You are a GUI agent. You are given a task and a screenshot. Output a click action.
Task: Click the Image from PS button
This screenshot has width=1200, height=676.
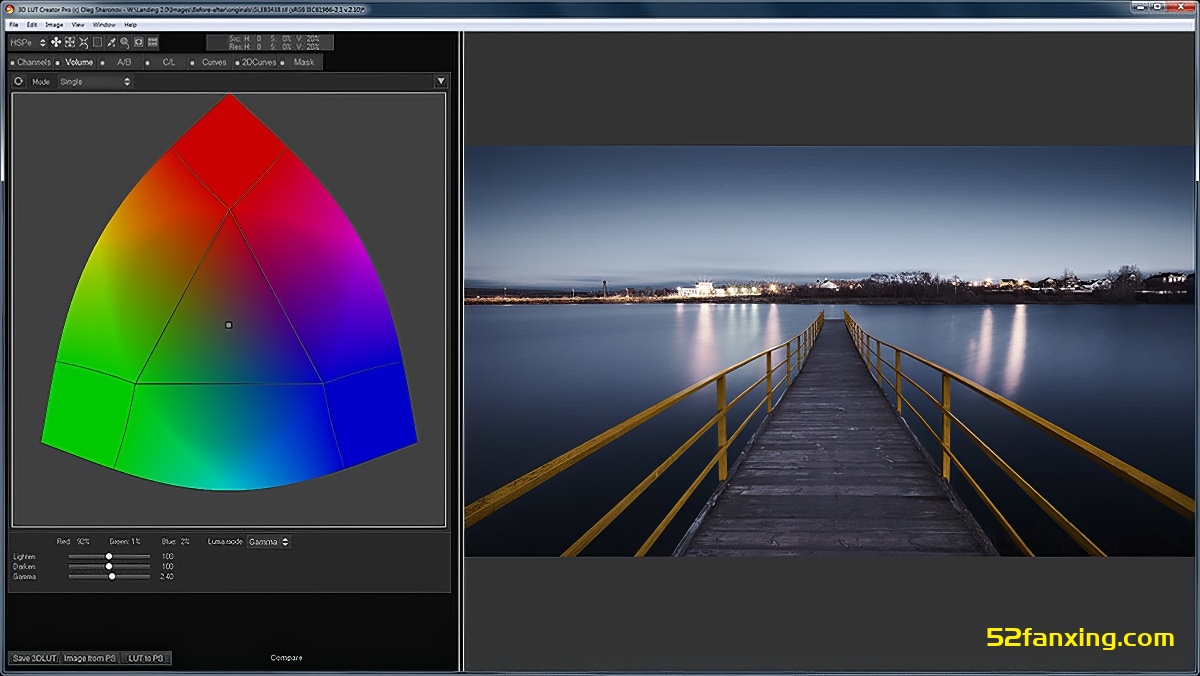(x=90, y=658)
